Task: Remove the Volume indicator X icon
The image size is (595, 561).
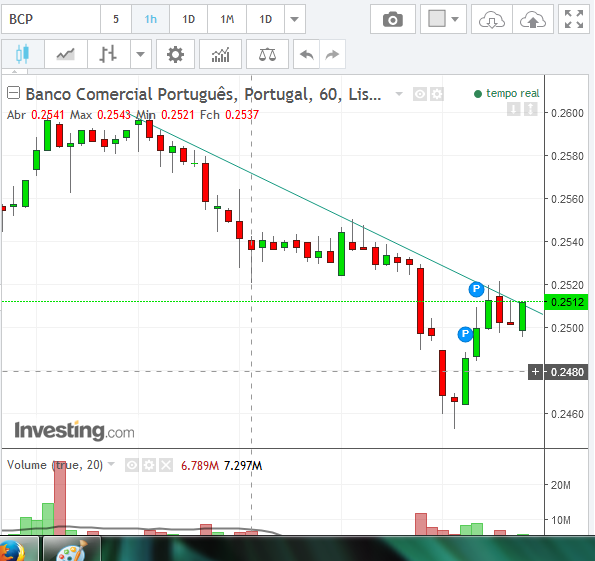Action: pyautogui.click(x=166, y=465)
